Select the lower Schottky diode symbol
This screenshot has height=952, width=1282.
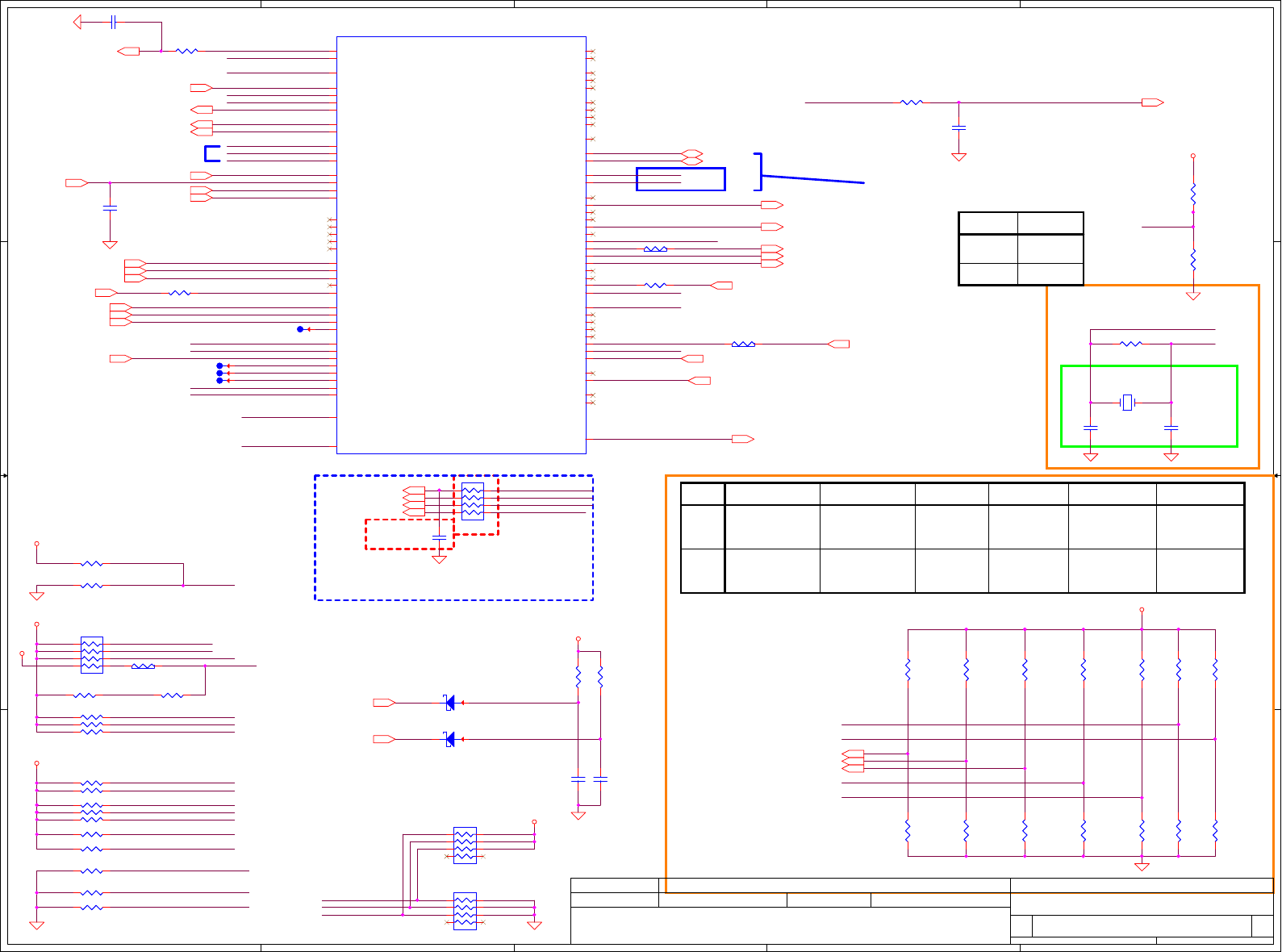click(x=450, y=739)
